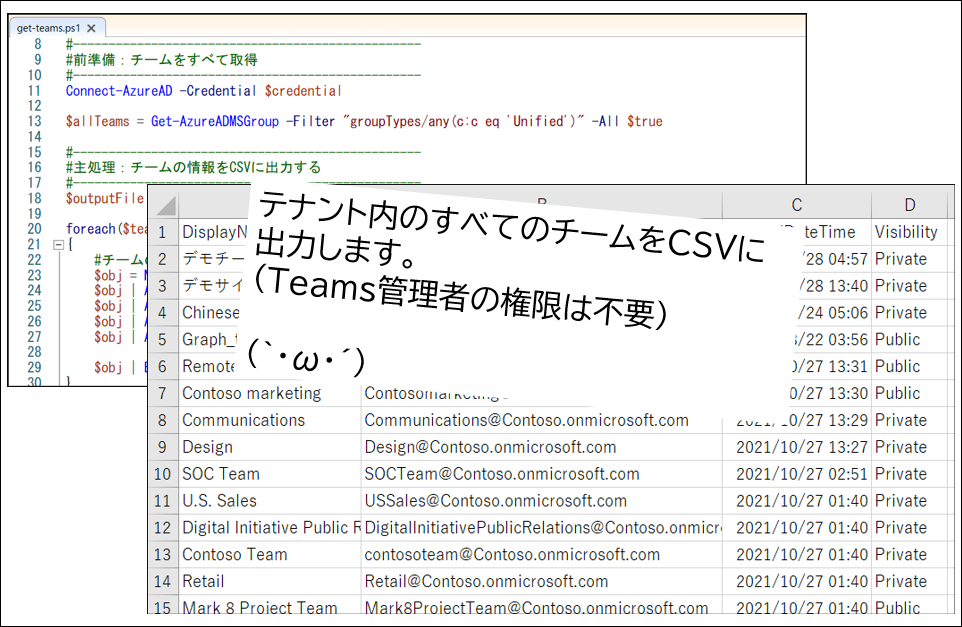The width and height of the screenshot is (962, 627).
Task: Click the $allTeams variable on line 13
Action: tap(98, 121)
